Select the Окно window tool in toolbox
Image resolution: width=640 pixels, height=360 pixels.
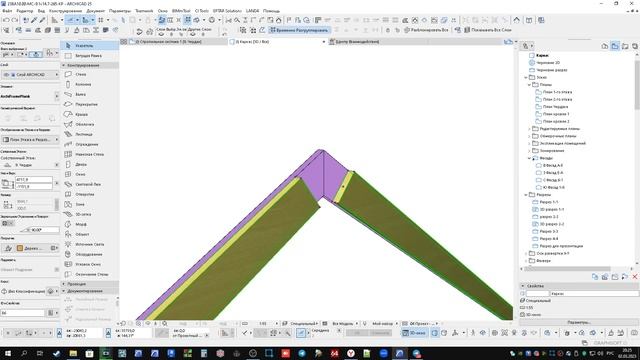[90, 174]
